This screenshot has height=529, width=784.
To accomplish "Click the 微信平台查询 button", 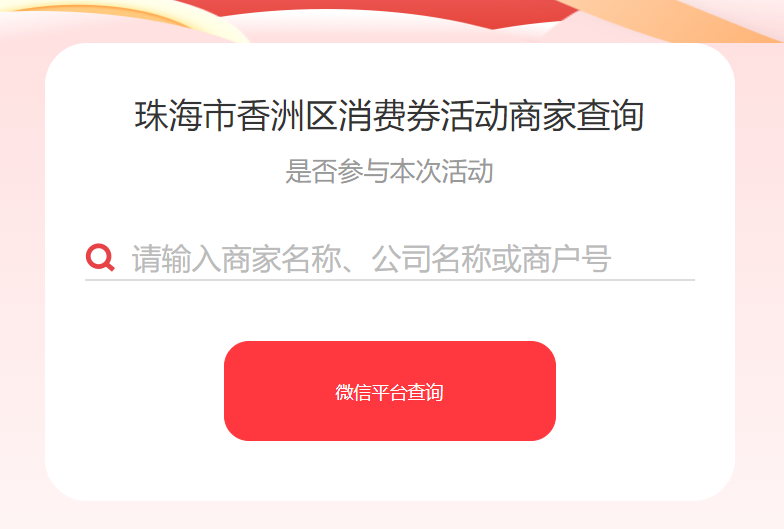I will (x=390, y=391).
